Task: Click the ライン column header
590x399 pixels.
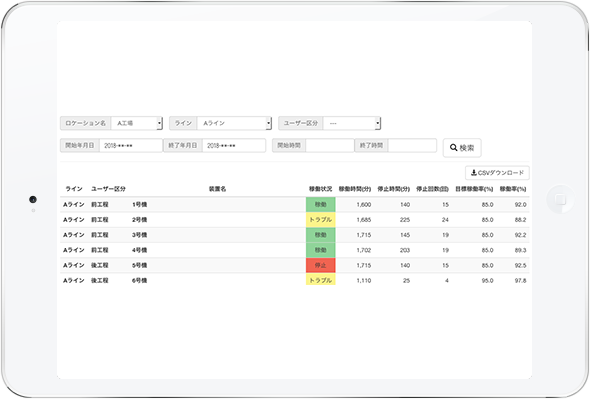Action: coord(74,189)
